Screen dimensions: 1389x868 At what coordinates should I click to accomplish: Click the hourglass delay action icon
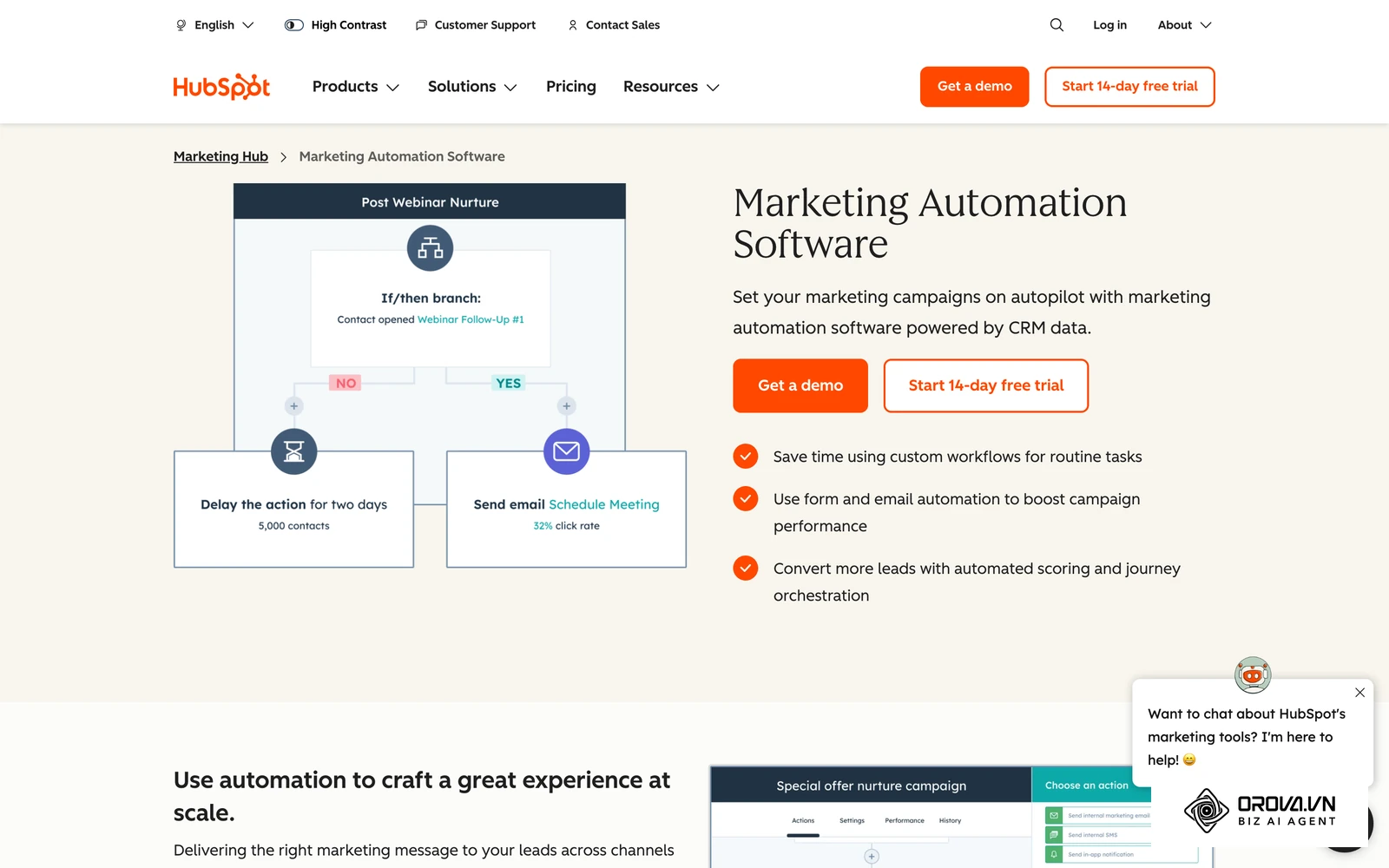click(294, 451)
